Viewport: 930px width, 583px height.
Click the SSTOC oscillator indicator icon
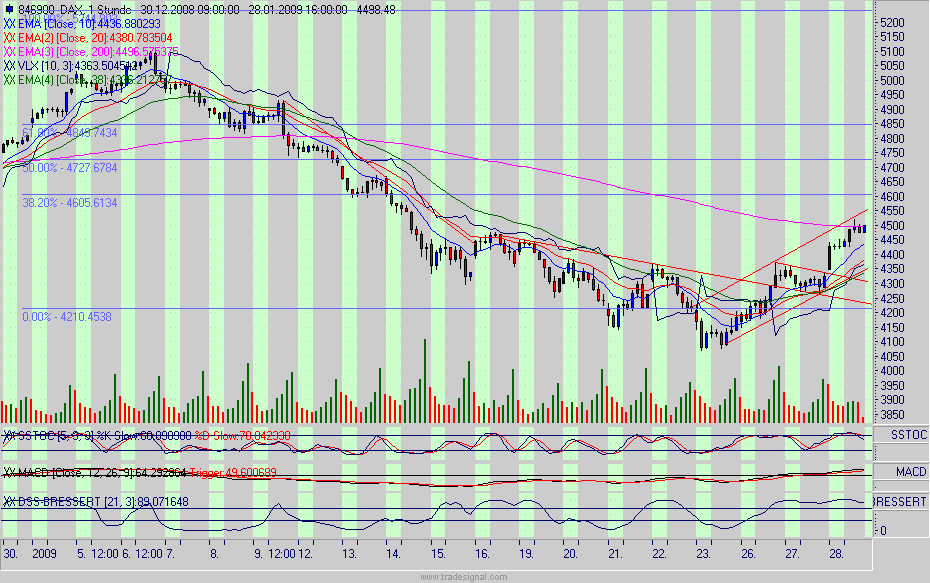click(8, 434)
